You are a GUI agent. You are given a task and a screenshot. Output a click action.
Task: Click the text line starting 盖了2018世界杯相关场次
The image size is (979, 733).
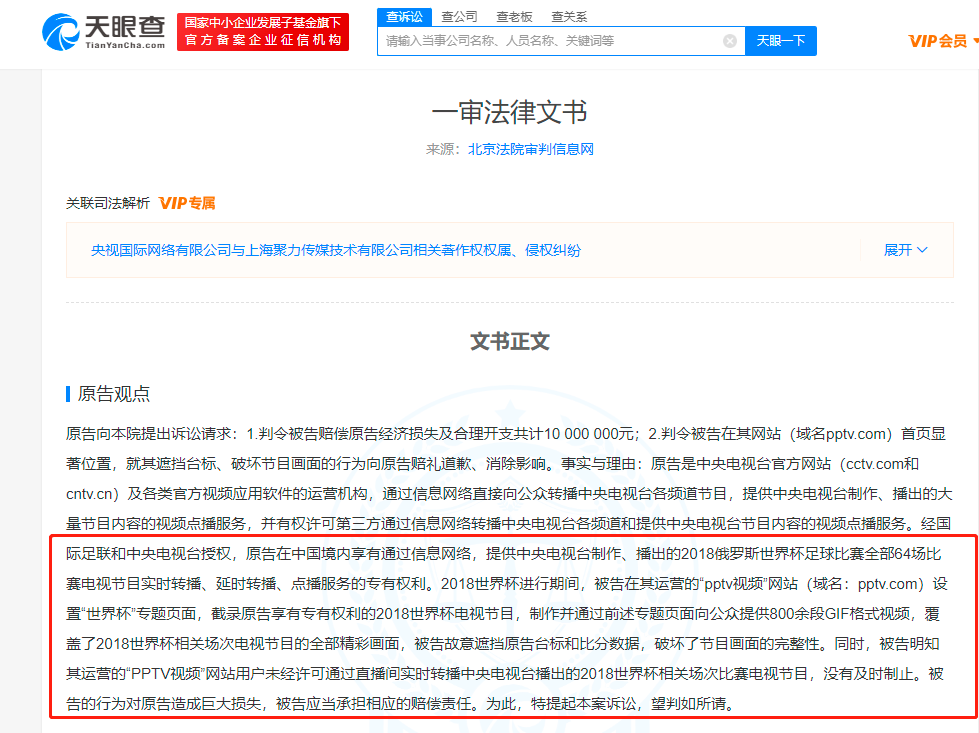point(503,644)
